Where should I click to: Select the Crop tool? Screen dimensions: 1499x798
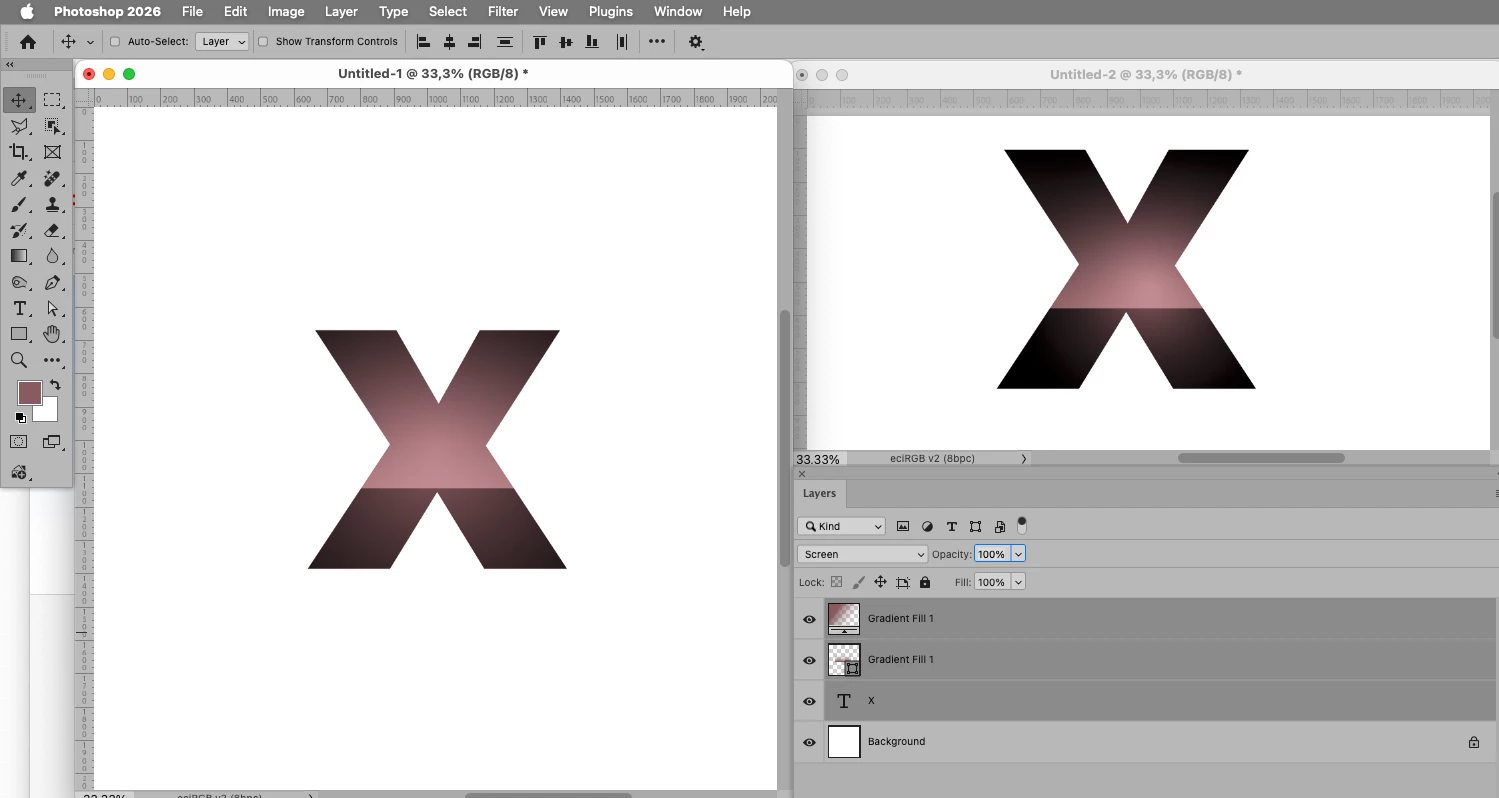click(19, 152)
